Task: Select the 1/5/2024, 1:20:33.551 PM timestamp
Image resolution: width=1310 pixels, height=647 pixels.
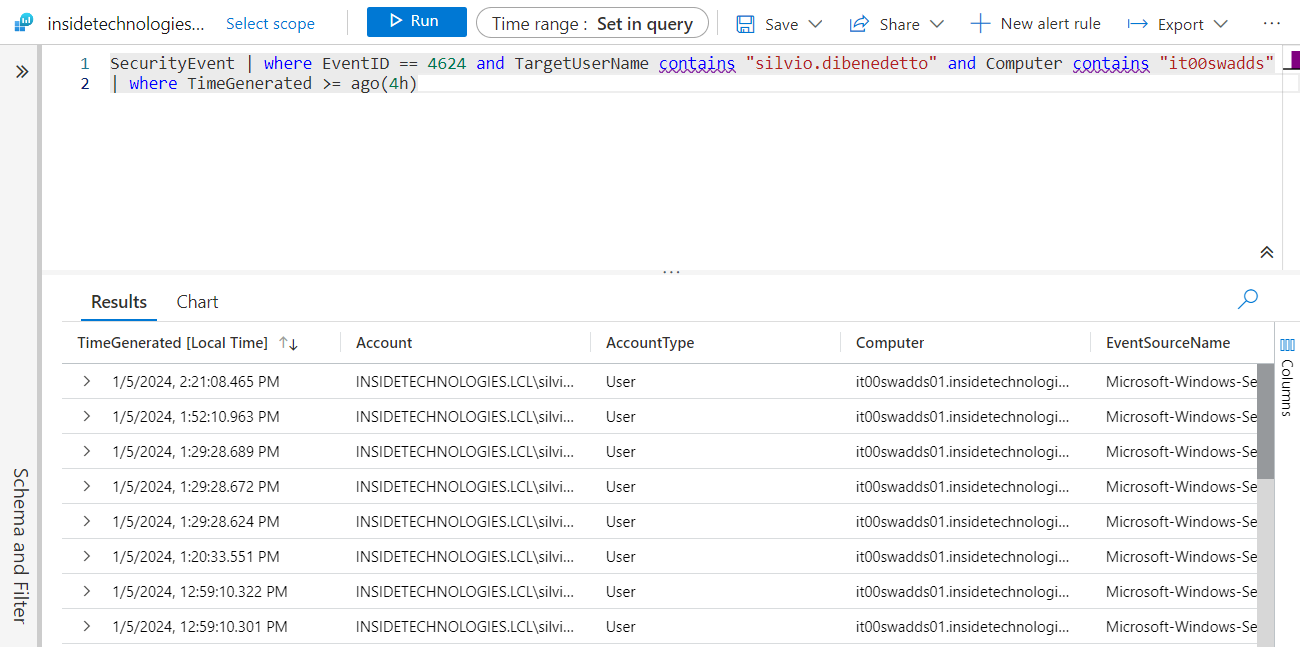Action: [196, 557]
